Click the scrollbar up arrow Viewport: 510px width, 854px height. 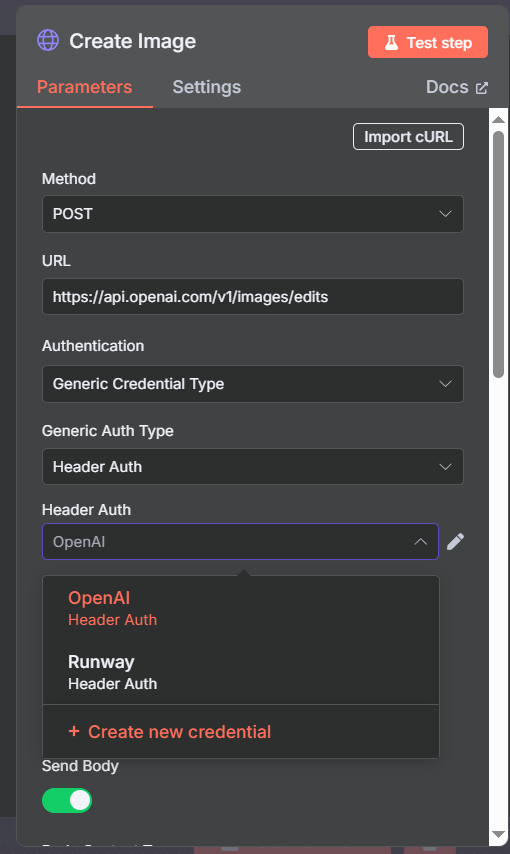tap(498, 119)
